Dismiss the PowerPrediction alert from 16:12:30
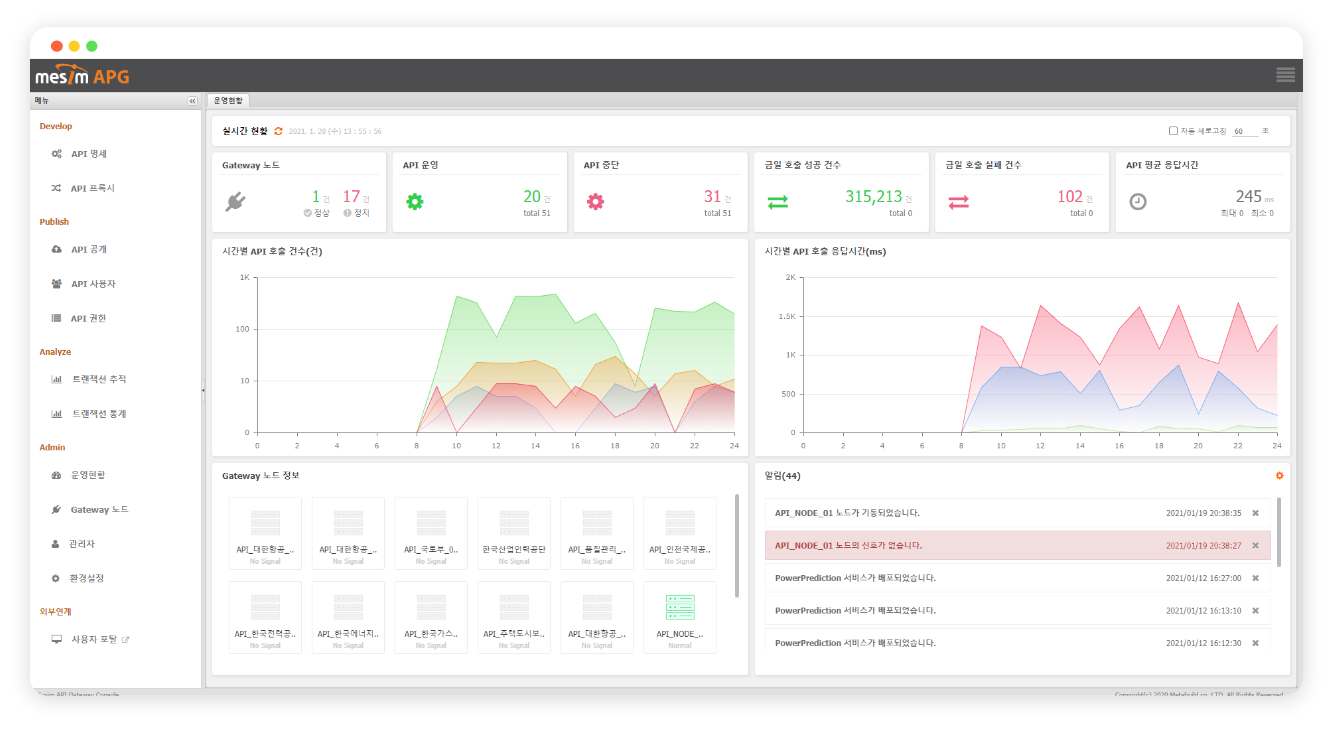The height and width of the screenshot is (729, 1333). [1255, 643]
